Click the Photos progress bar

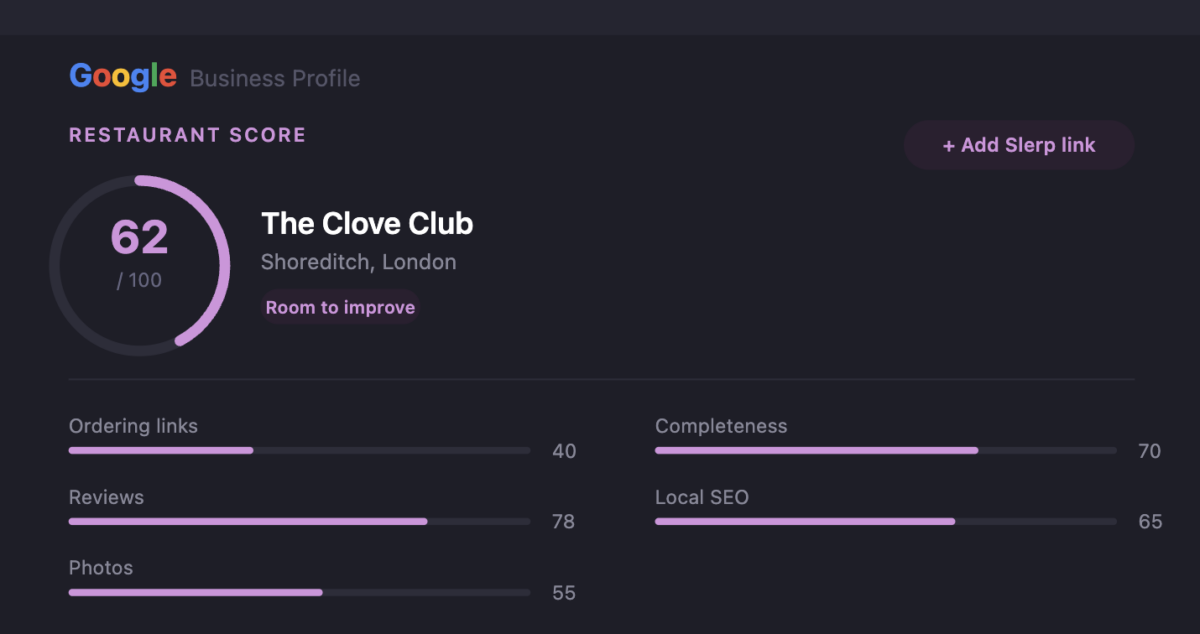click(x=298, y=592)
